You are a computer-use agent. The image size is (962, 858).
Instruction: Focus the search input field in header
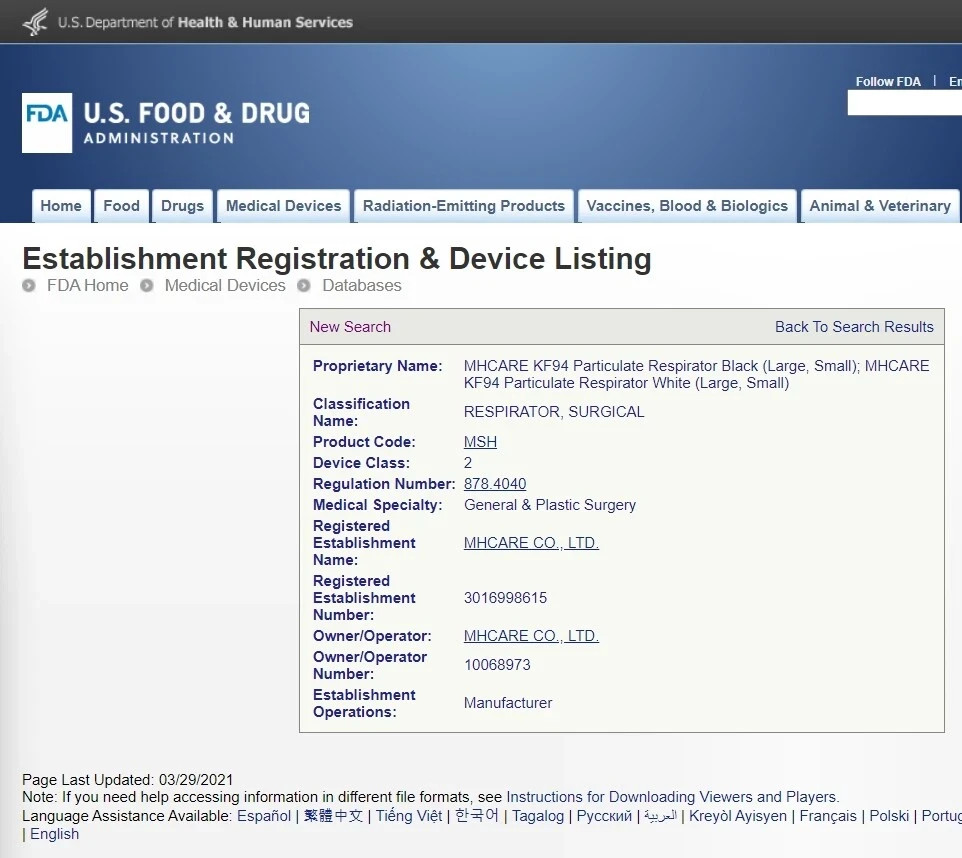(904, 102)
